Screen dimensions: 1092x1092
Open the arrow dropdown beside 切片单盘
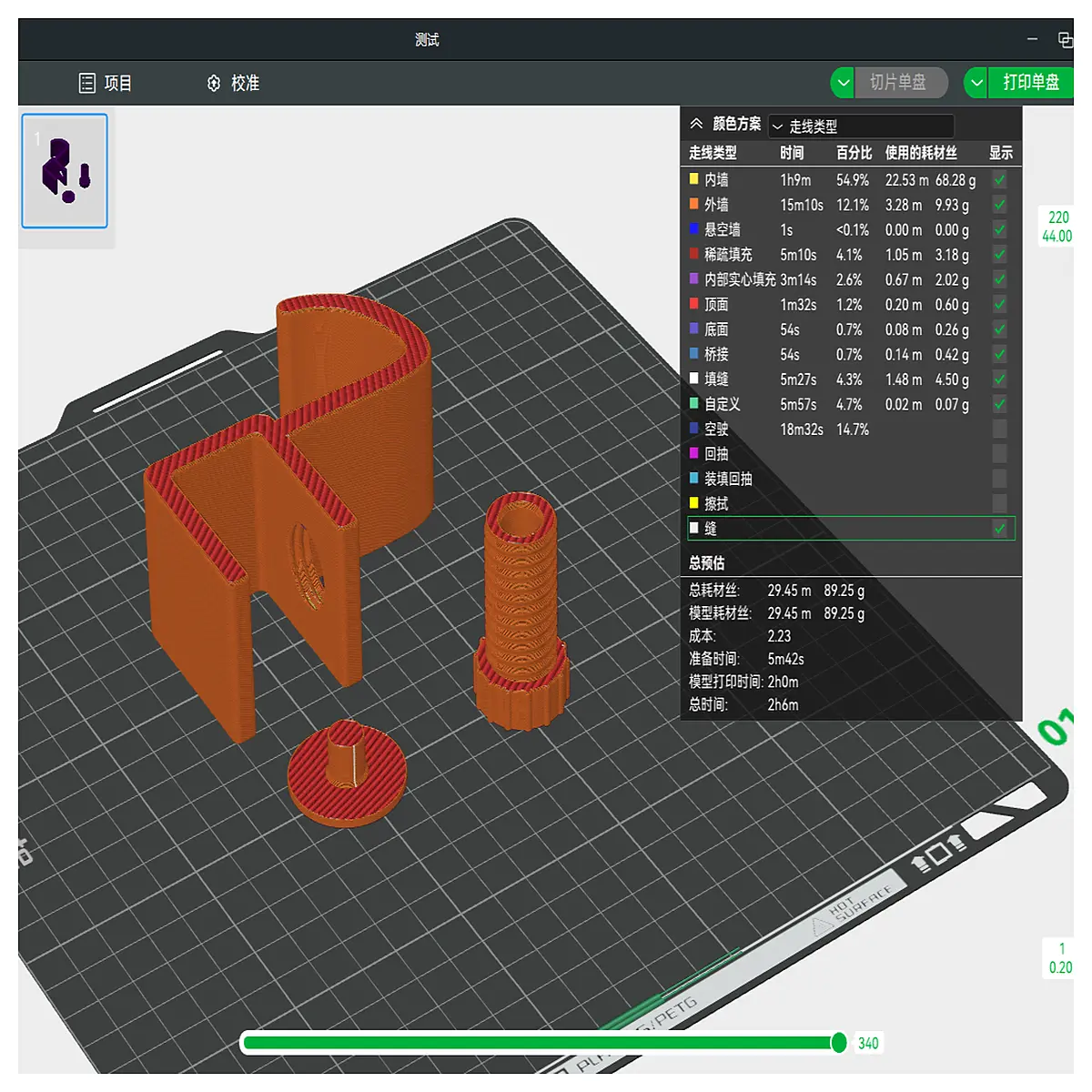click(x=844, y=83)
